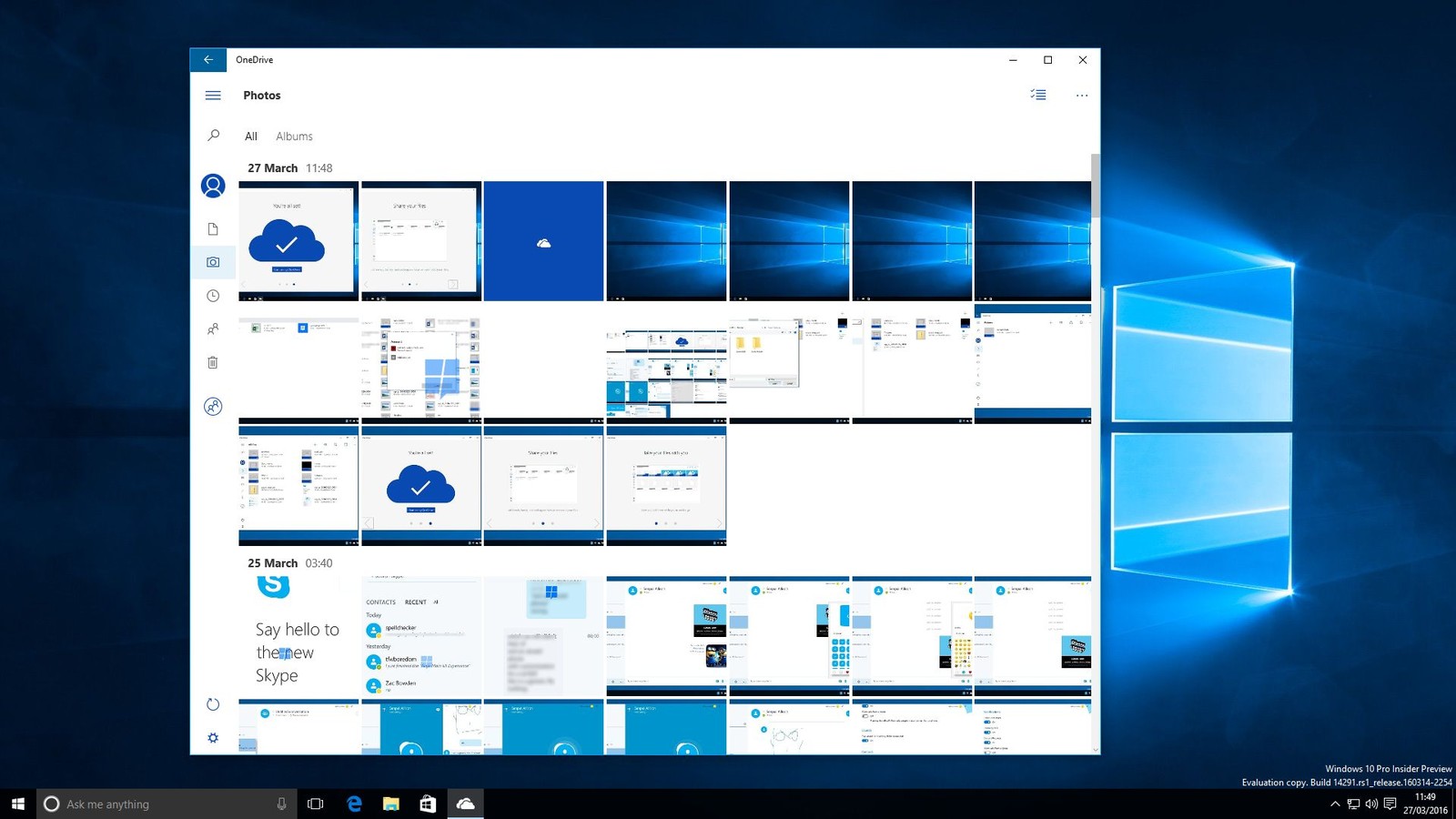Open the Recycle bin icon
This screenshot has height=819, width=1456.
[x=213, y=362]
